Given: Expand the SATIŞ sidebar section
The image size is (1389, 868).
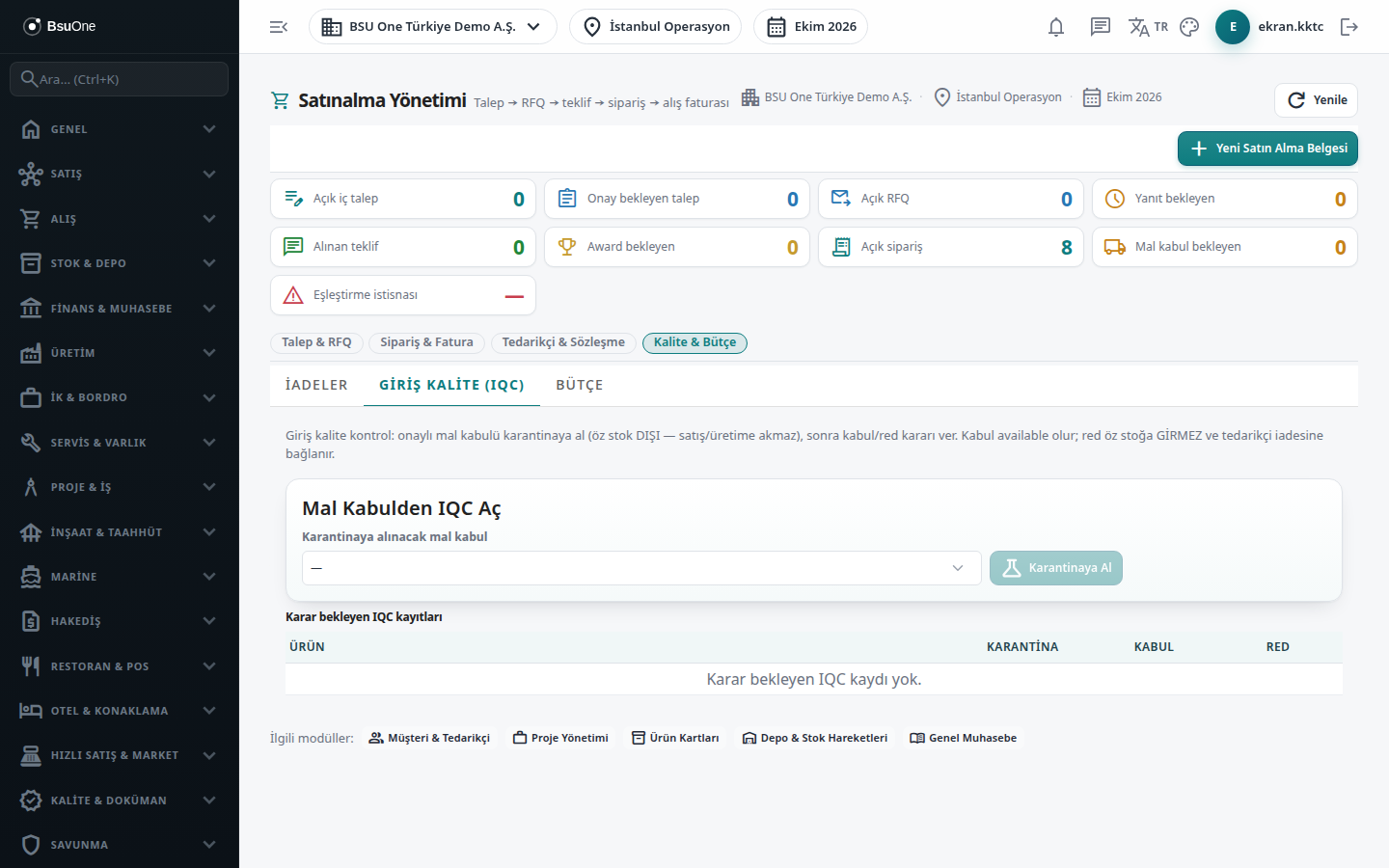Looking at the screenshot, I should pyautogui.click(x=120, y=174).
